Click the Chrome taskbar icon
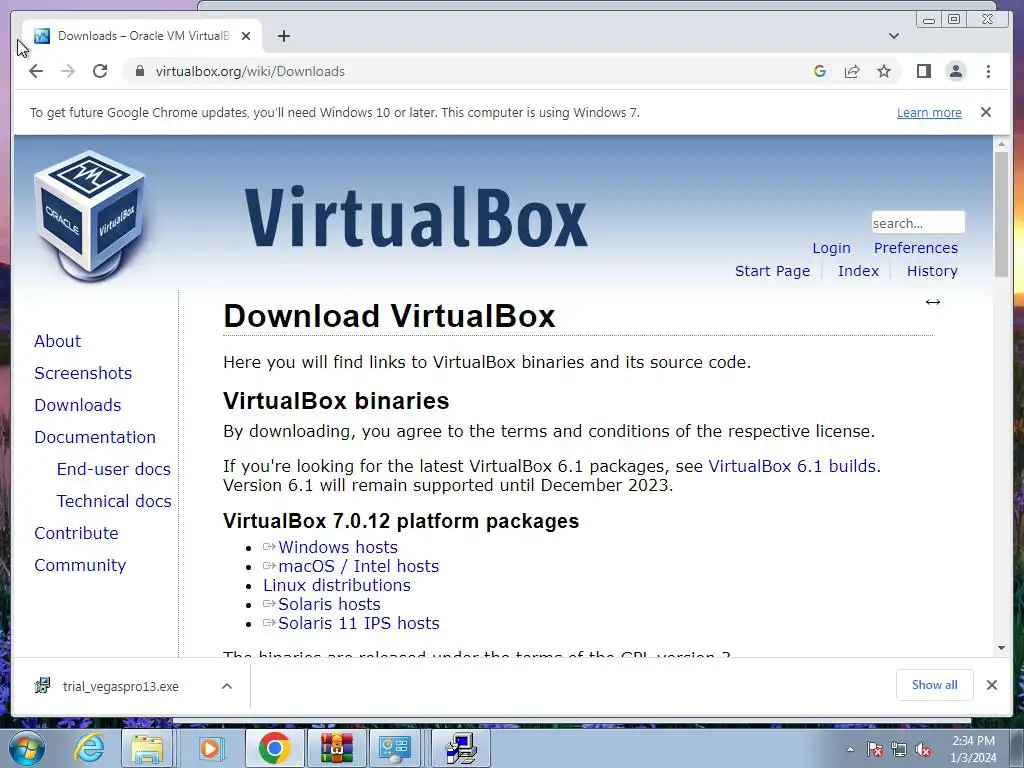1024x768 pixels. pos(274,748)
